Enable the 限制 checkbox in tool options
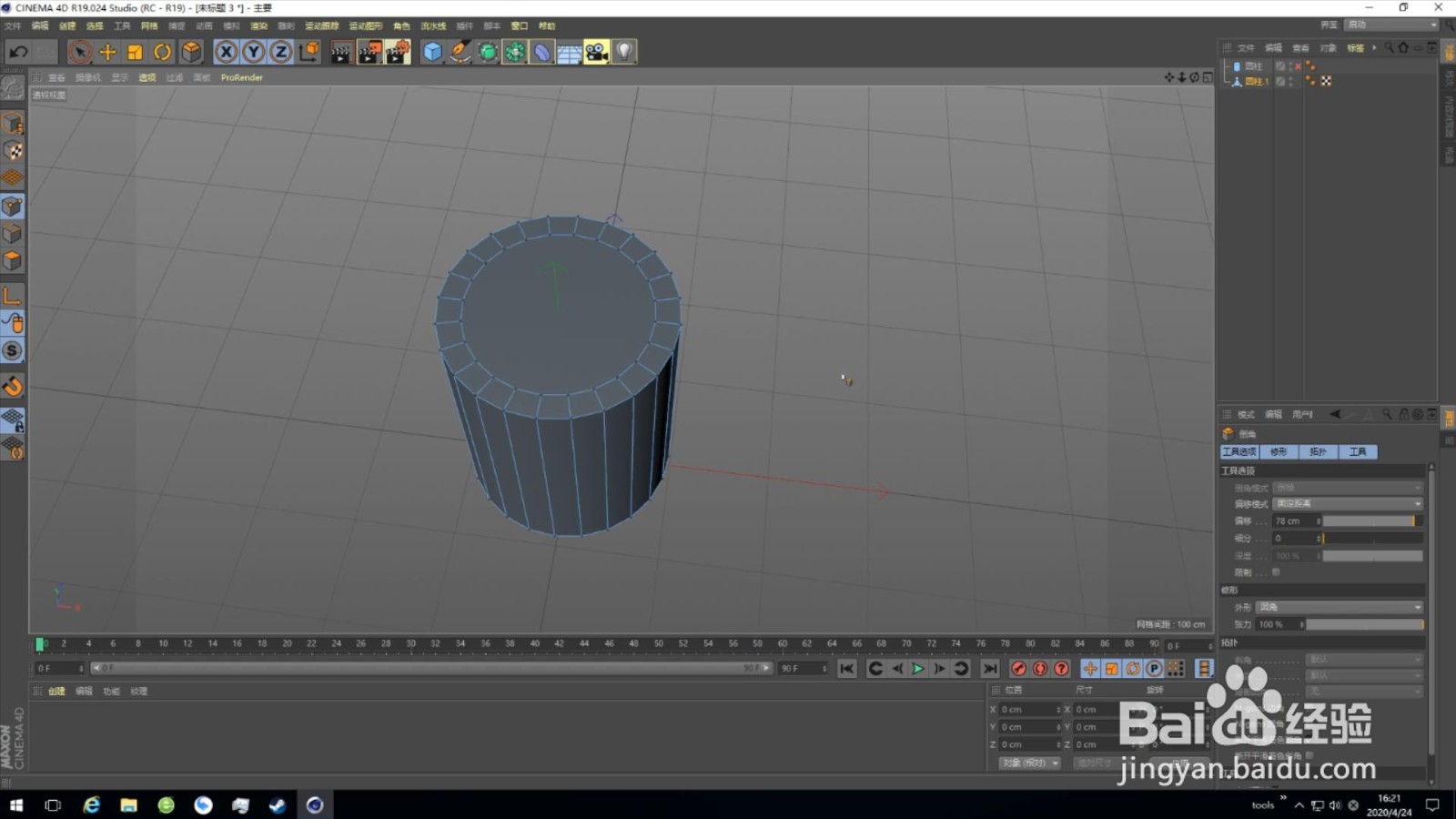Screen dimensions: 1456x819 click(1275, 572)
